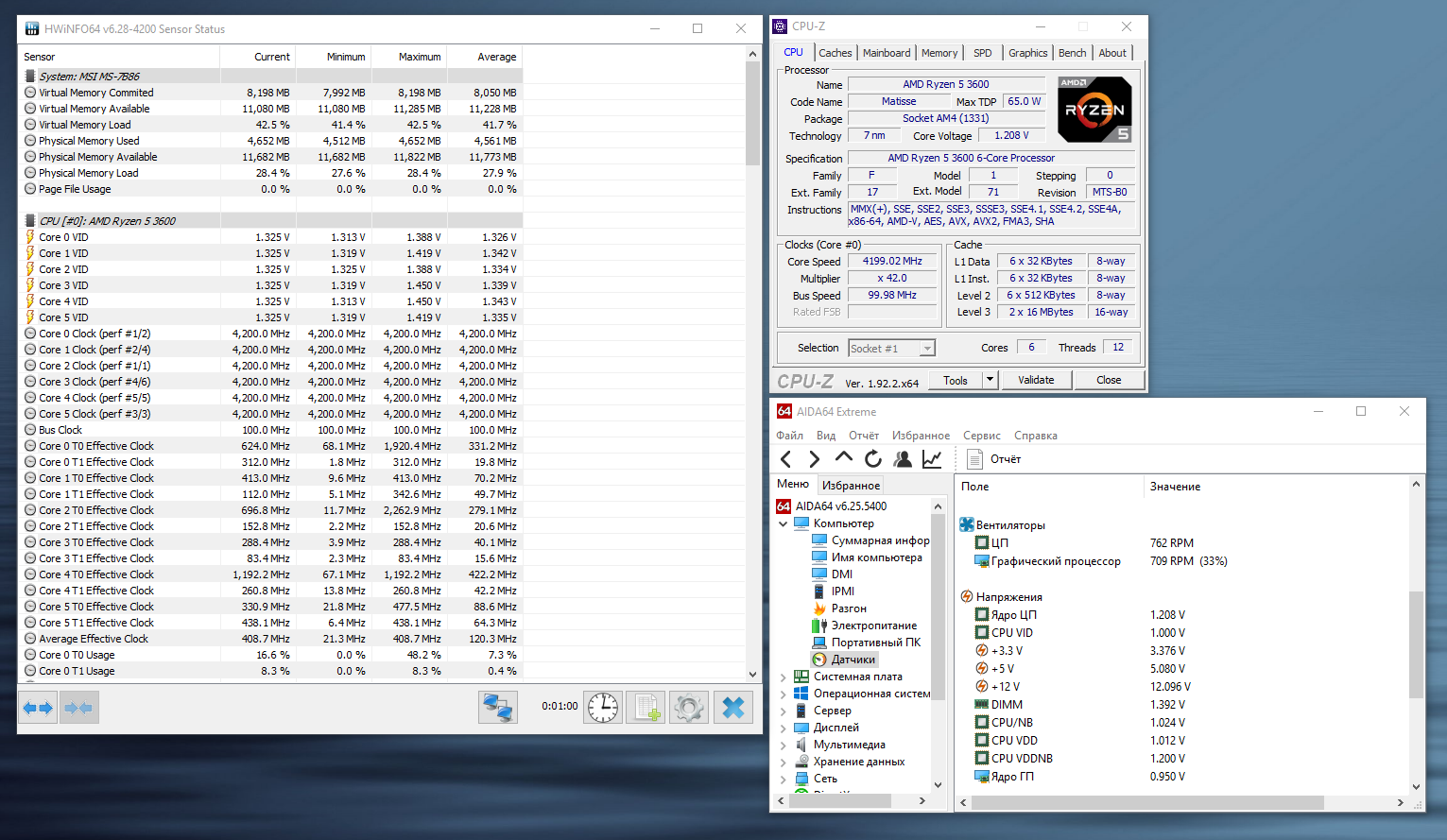The image size is (1447, 840).
Task: Open the Сервис menu in AIDA64
Action: (x=982, y=436)
